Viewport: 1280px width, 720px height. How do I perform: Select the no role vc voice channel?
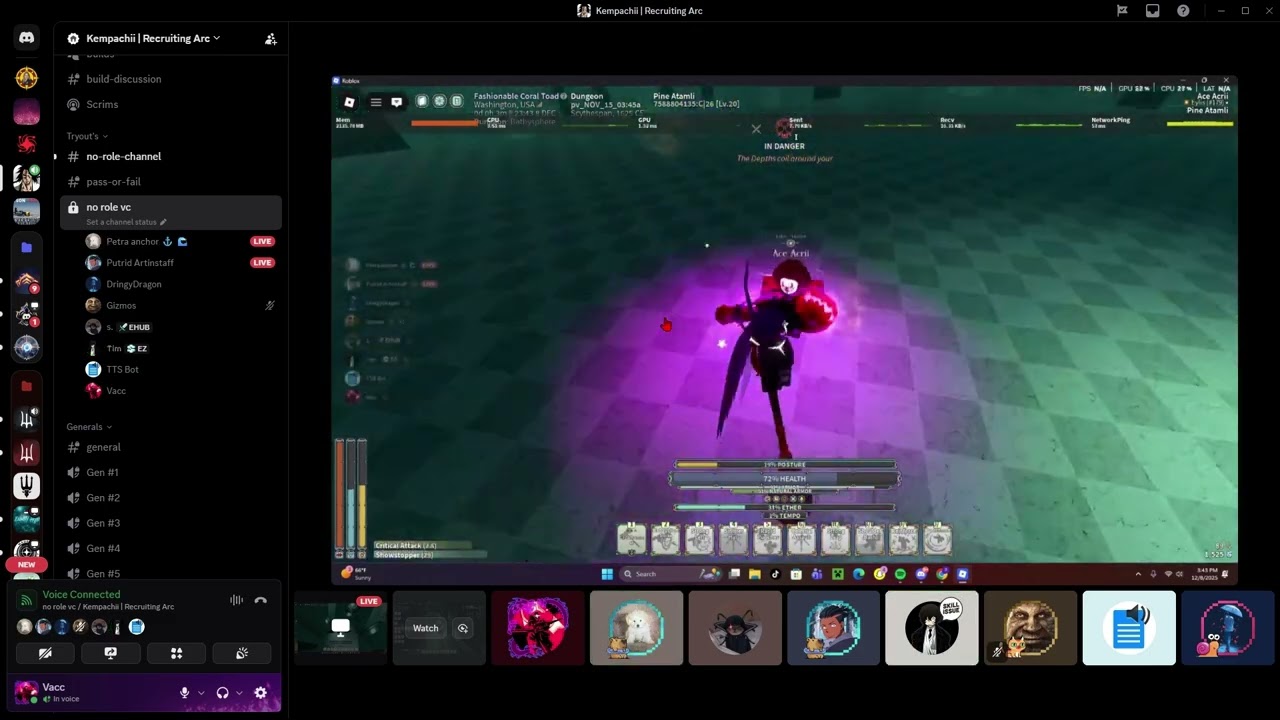171,212
